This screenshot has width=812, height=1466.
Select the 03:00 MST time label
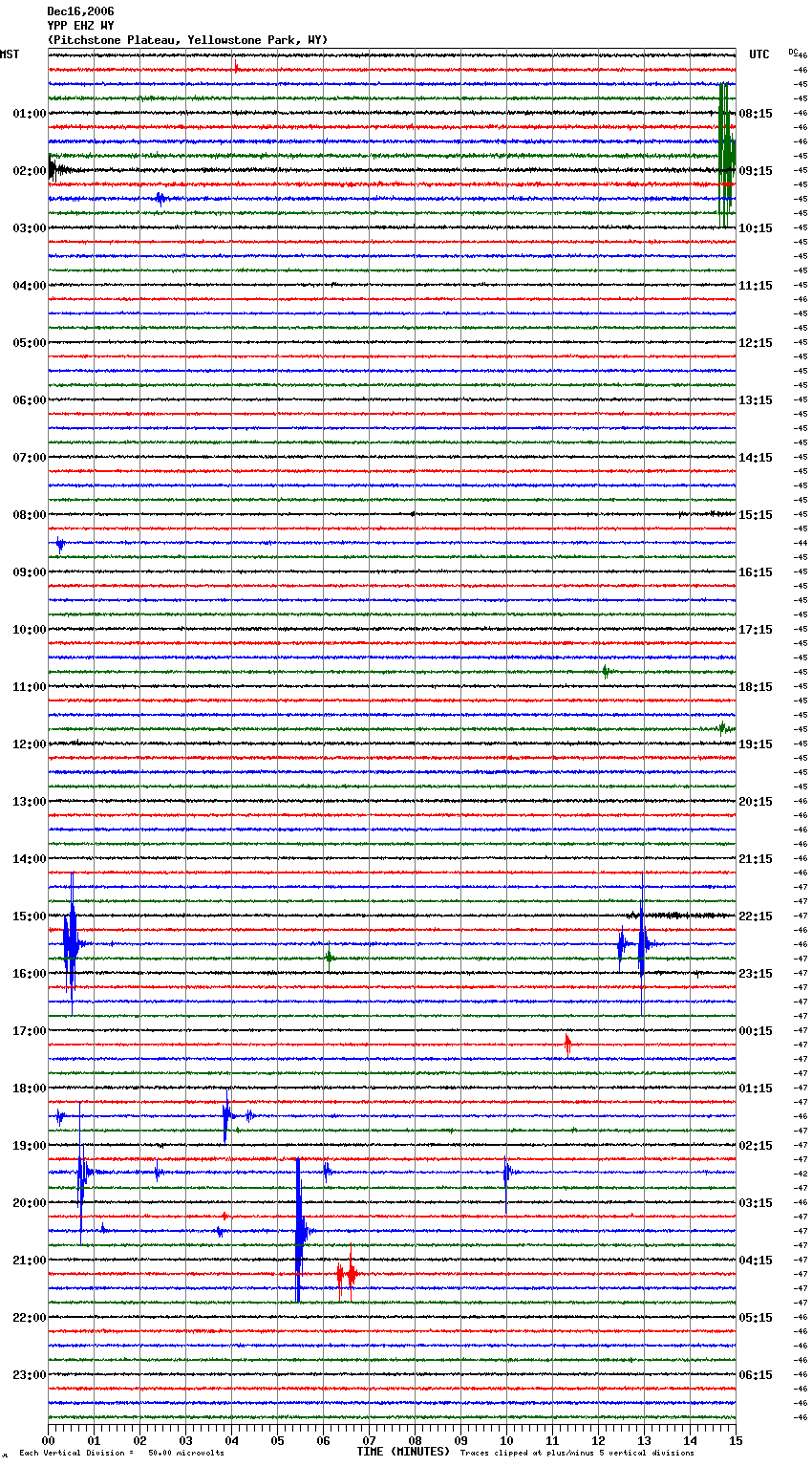tap(30, 228)
